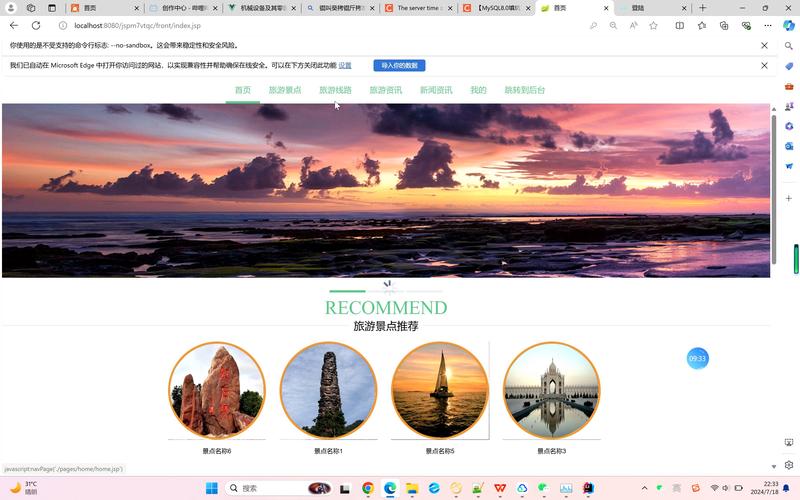Click the sailboat sunset thumbnail 景点名称5
The width and height of the screenshot is (800, 500).
(x=439, y=391)
